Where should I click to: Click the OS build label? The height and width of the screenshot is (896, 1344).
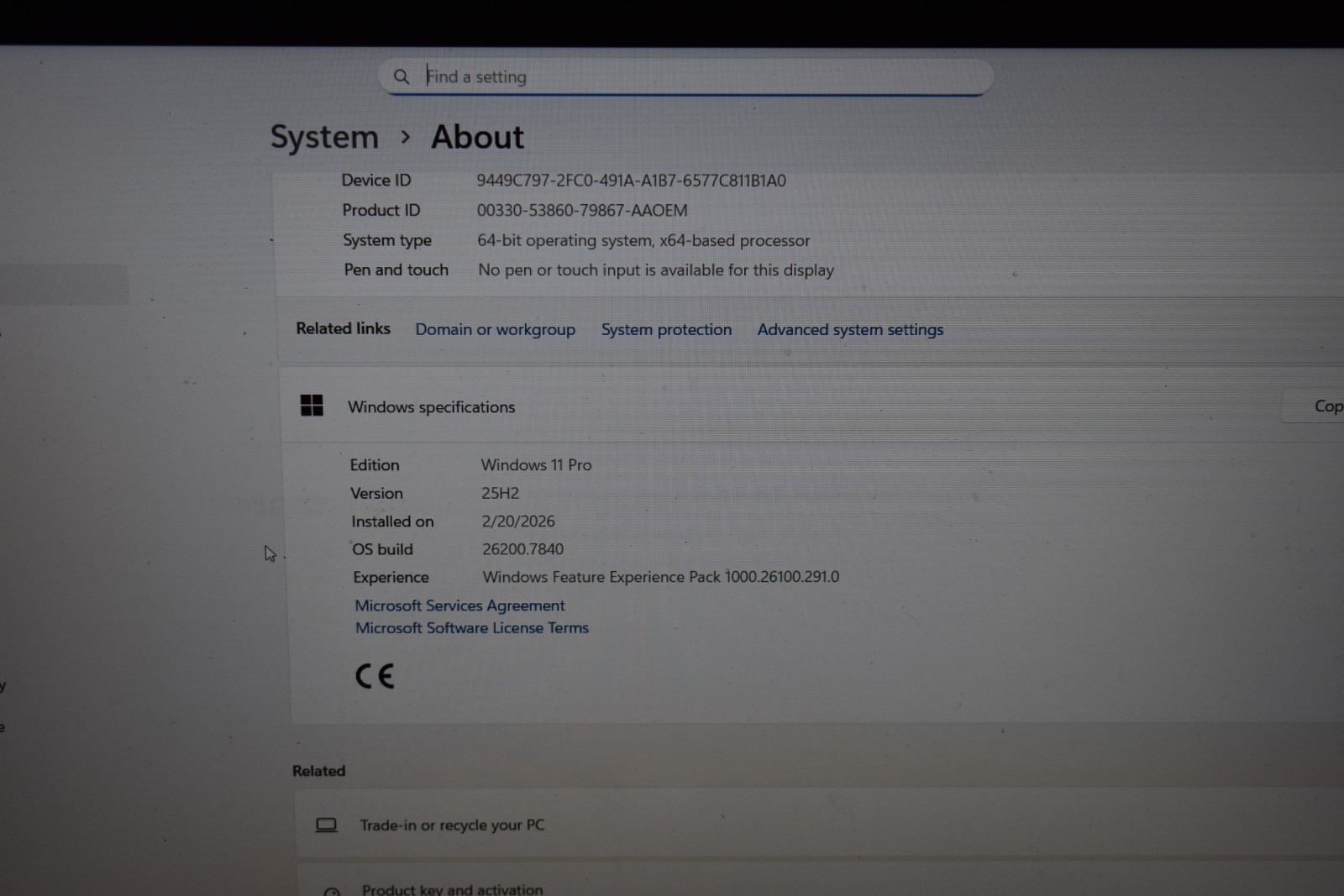tap(382, 549)
